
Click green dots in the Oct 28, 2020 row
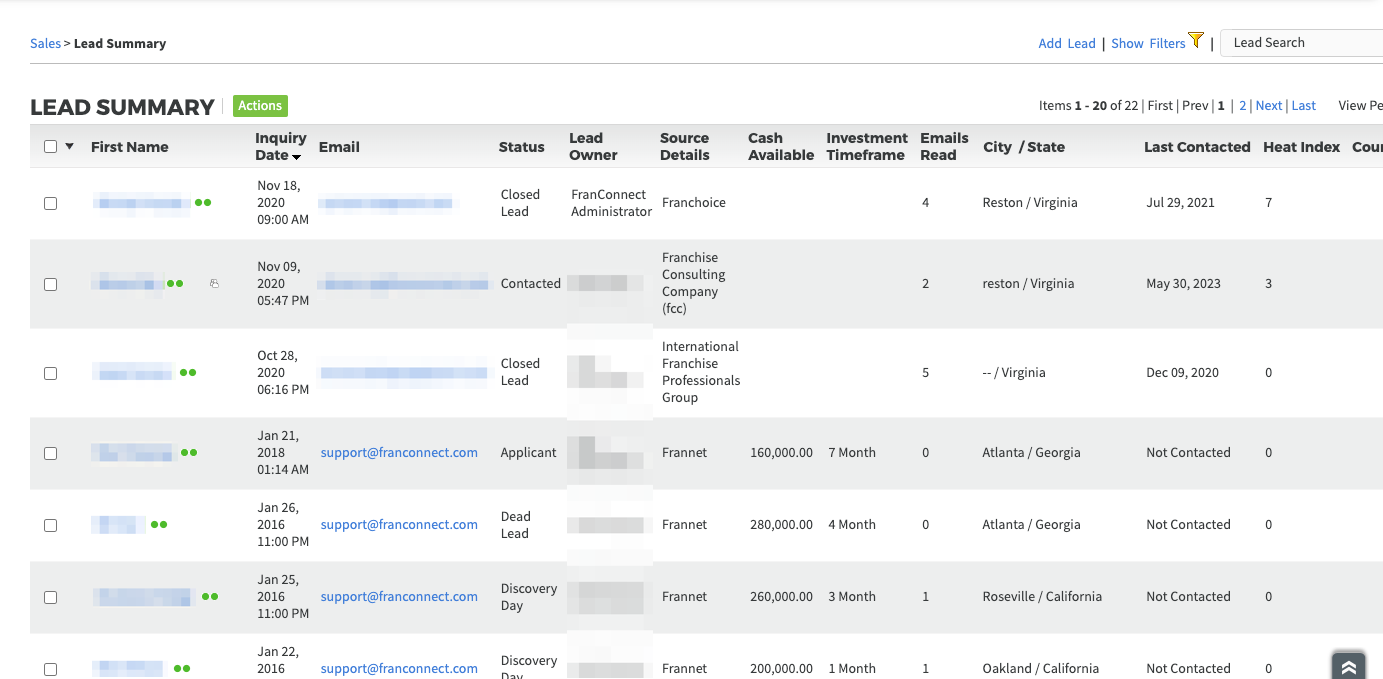(x=188, y=373)
